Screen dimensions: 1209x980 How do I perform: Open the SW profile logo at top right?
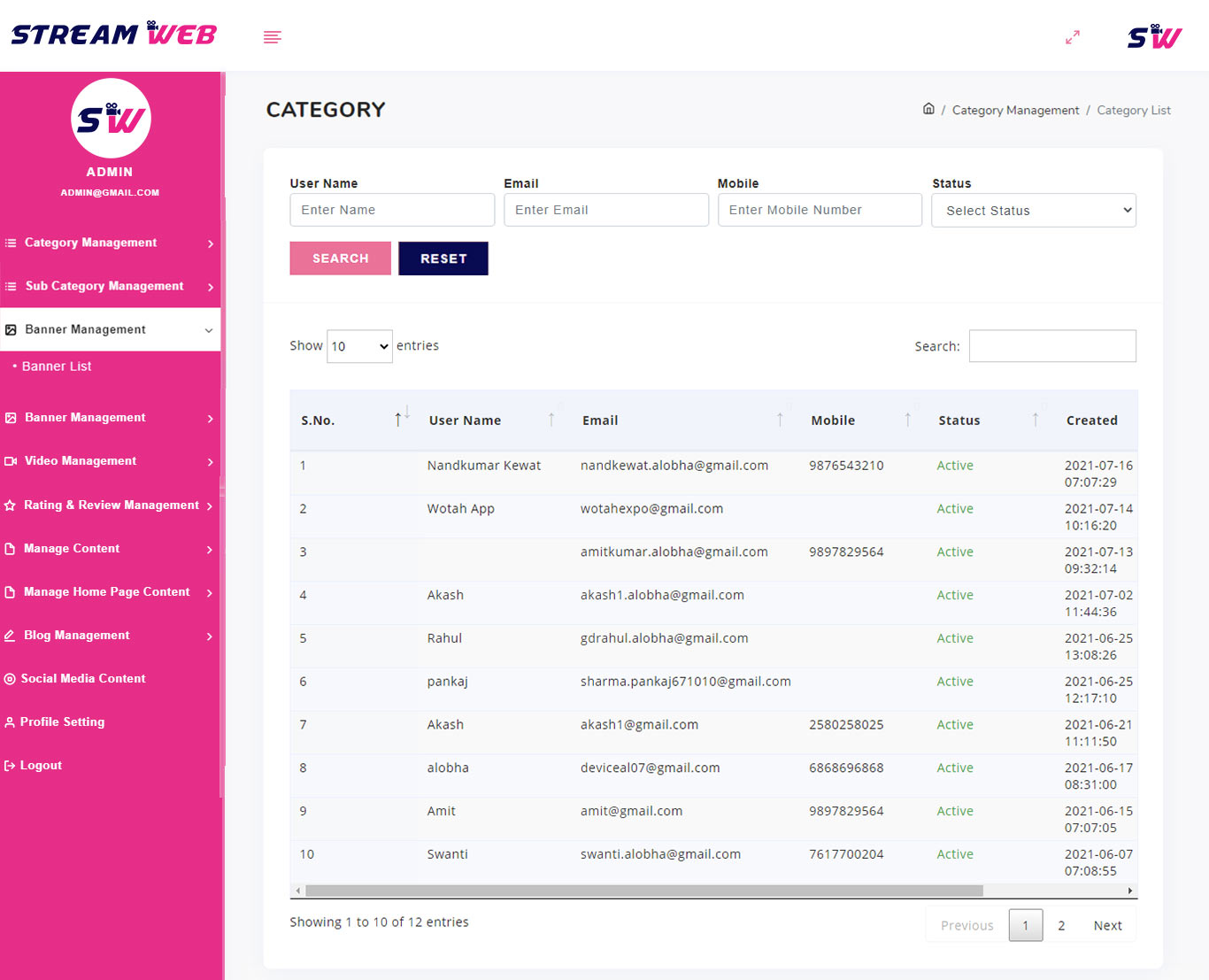(1154, 36)
